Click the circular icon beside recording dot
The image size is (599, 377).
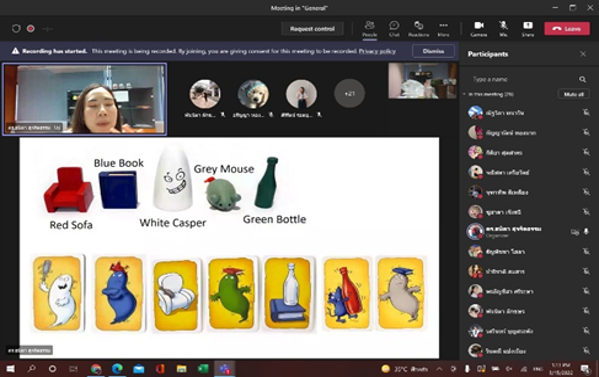pyautogui.click(x=16, y=29)
